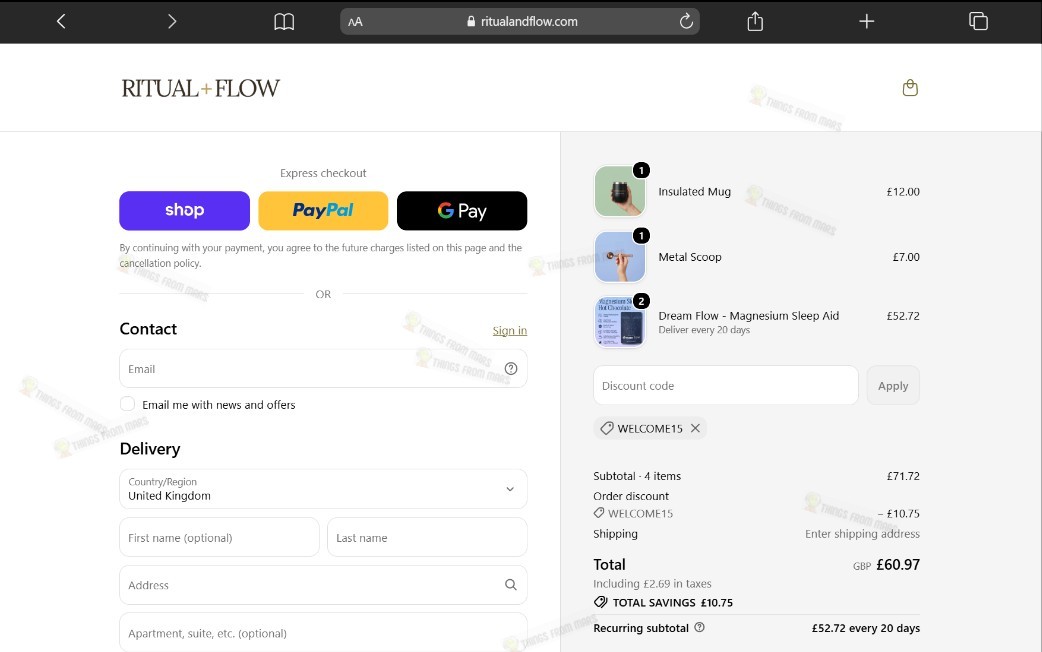Click '£52.72 every 20 days' text
1042x652 pixels.
point(866,628)
